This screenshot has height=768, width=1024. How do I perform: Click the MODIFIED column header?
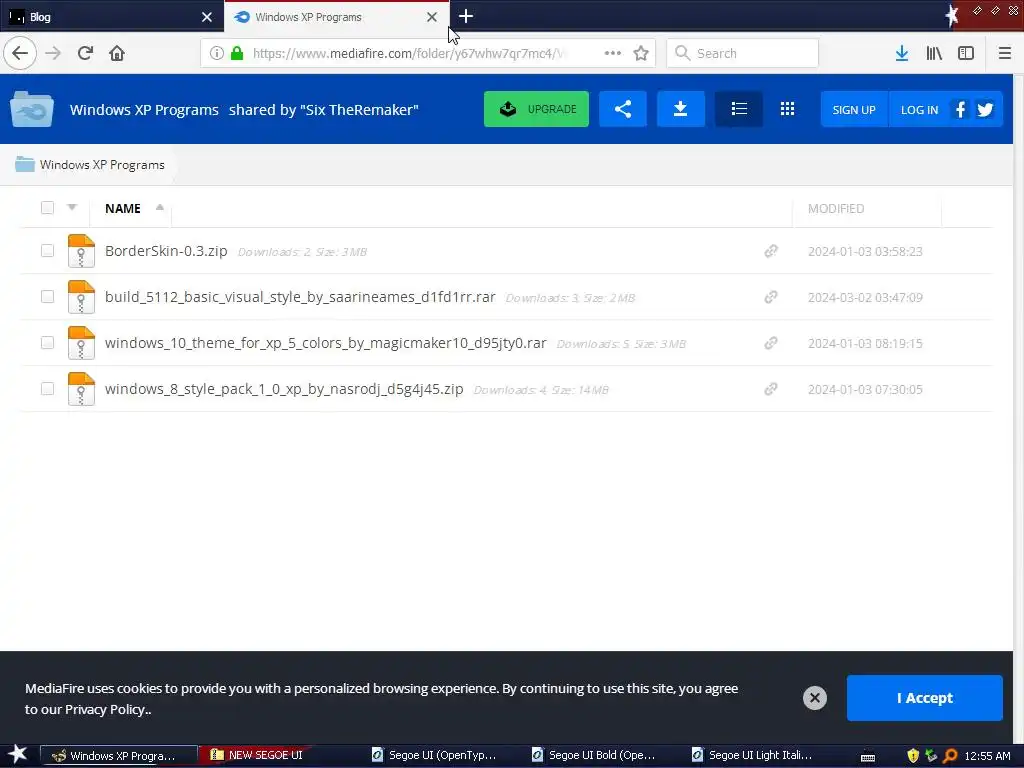pyautogui.click(x=836, y=208)
